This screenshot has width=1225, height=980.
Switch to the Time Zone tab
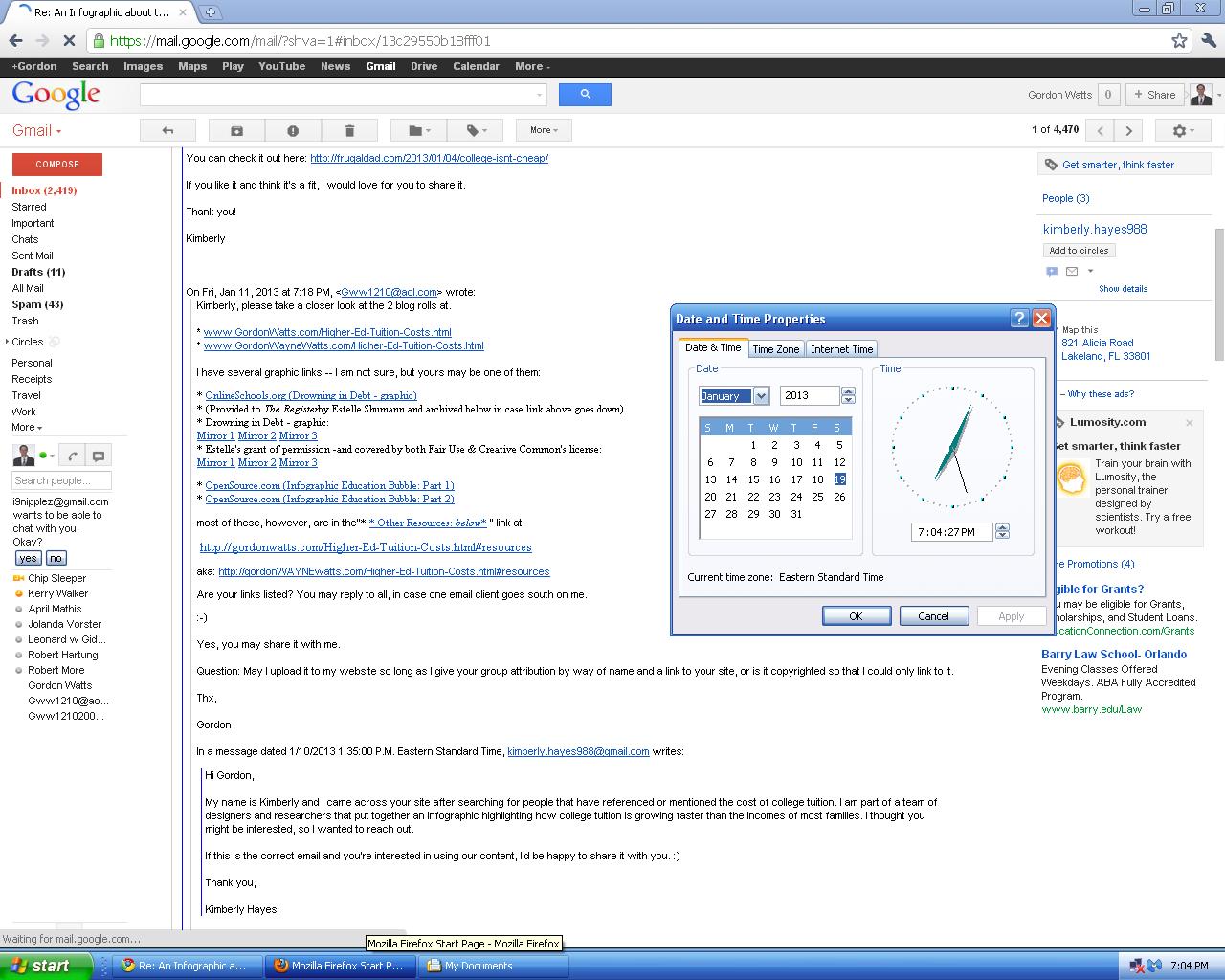click(x=775, y=349)
